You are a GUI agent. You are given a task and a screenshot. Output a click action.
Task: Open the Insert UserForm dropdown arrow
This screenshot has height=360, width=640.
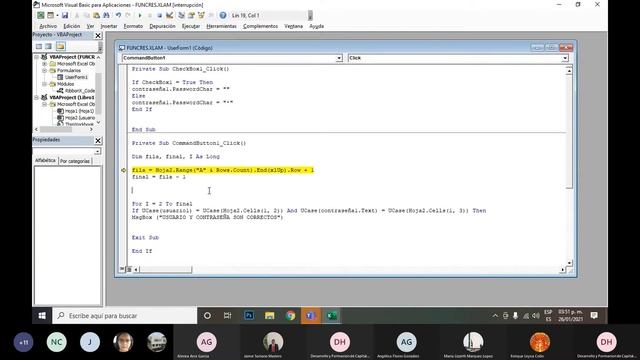coord(57,16)
